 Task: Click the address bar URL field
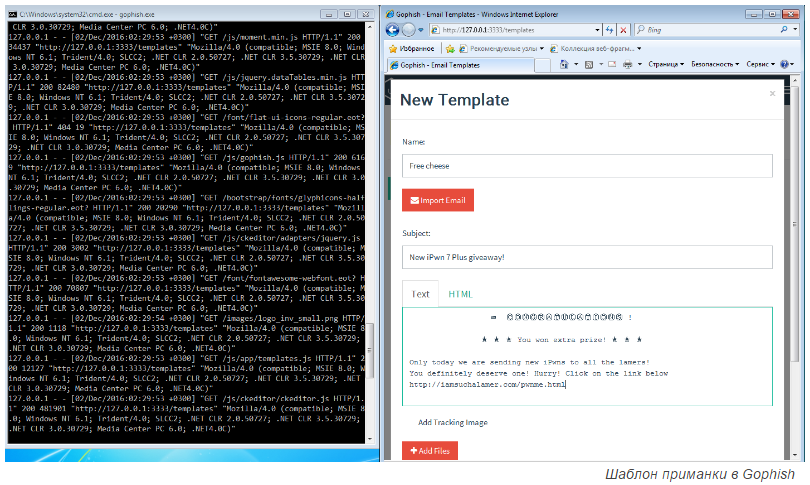[x=512, y=30]
